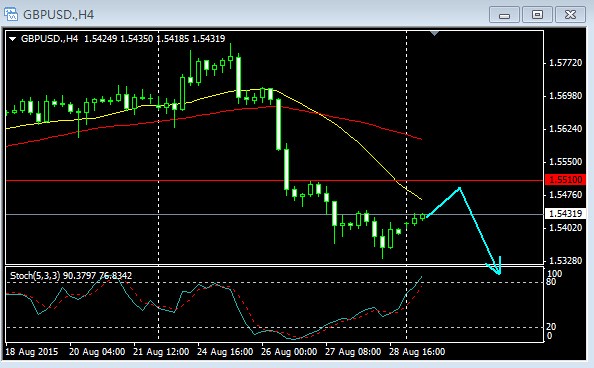Image resolution: width=594 pixels, height=368 pixels.
Task: Click the chart window icon beside GBPUSD.,H4 title
Action: [x=11, y=14]
